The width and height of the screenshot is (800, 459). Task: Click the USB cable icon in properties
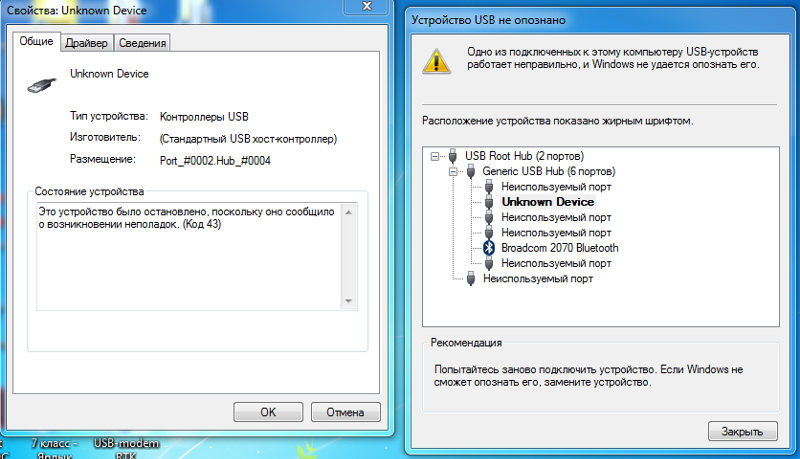pyautogui.click(x=42, y=85)
